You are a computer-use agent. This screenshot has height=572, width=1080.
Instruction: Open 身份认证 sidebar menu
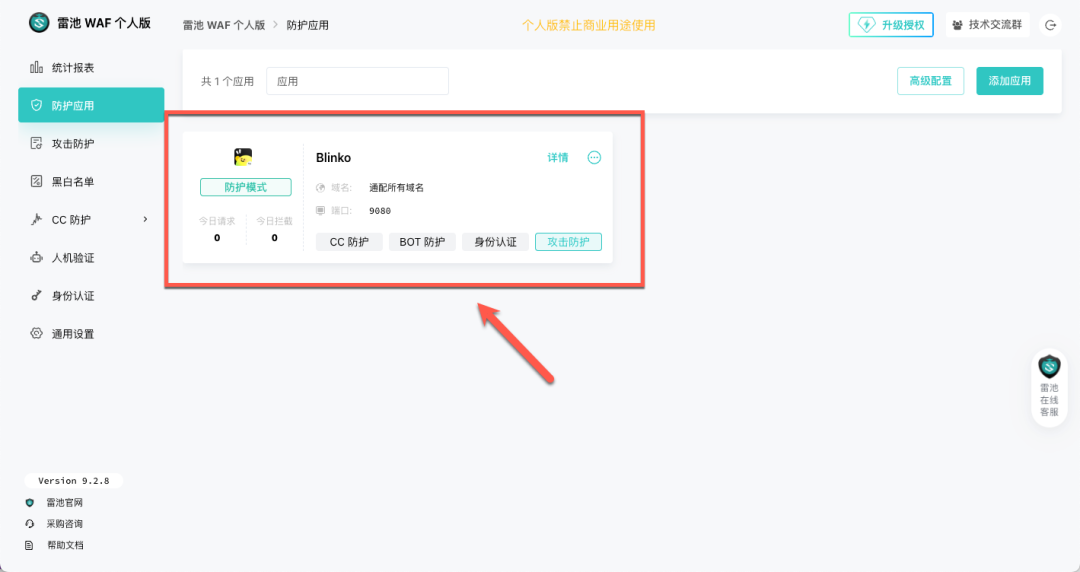pyautogui.click(x=91, y=295)
